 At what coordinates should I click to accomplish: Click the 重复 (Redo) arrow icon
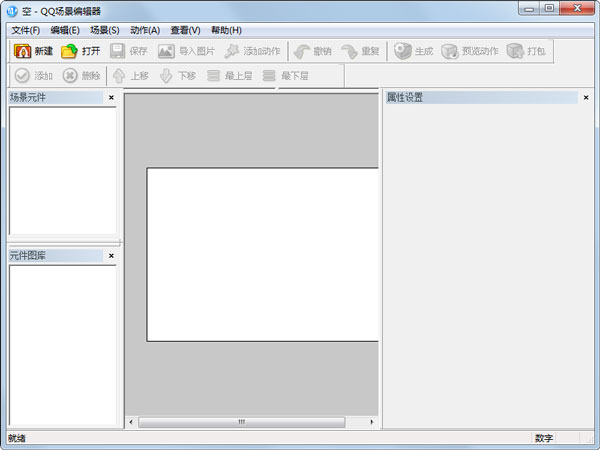[x=349, y=51]
